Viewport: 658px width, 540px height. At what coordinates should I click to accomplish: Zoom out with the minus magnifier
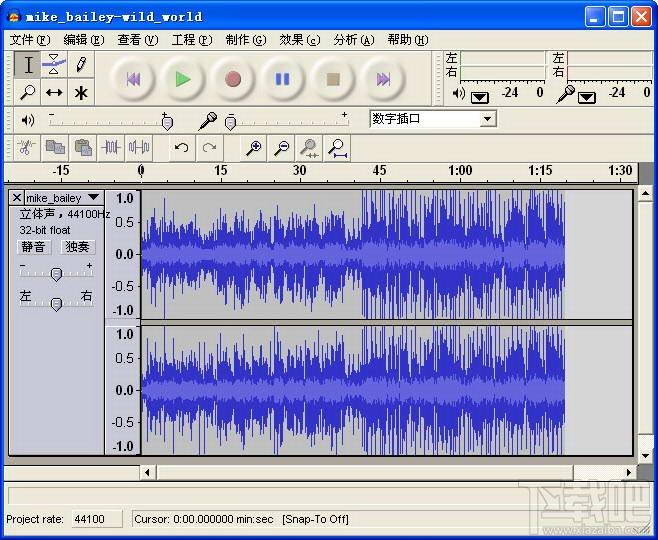pyautogui.click(x=281, y=148)
